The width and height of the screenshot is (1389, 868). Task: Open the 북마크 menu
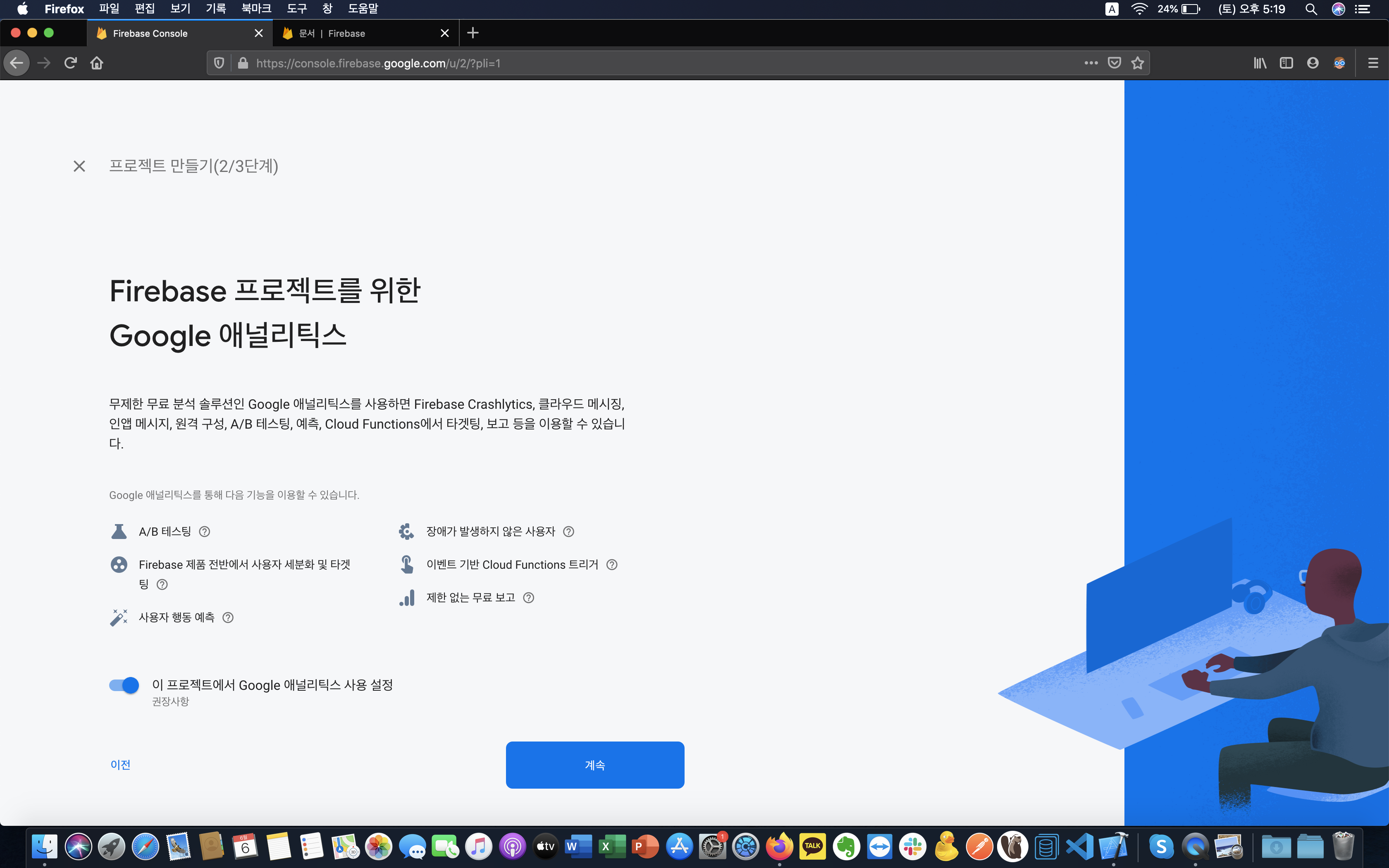coord(256,9)
